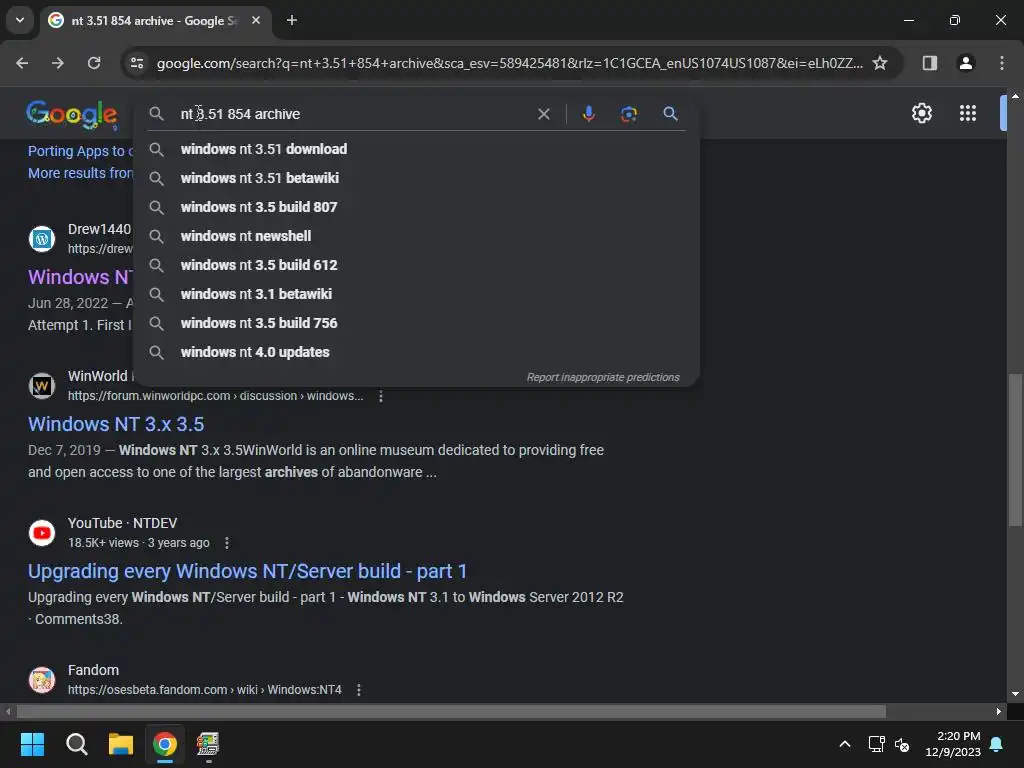The width and height of the screenshot is (1024, 768).
Task: Close the Google Search tab
Action: point(256,20)
